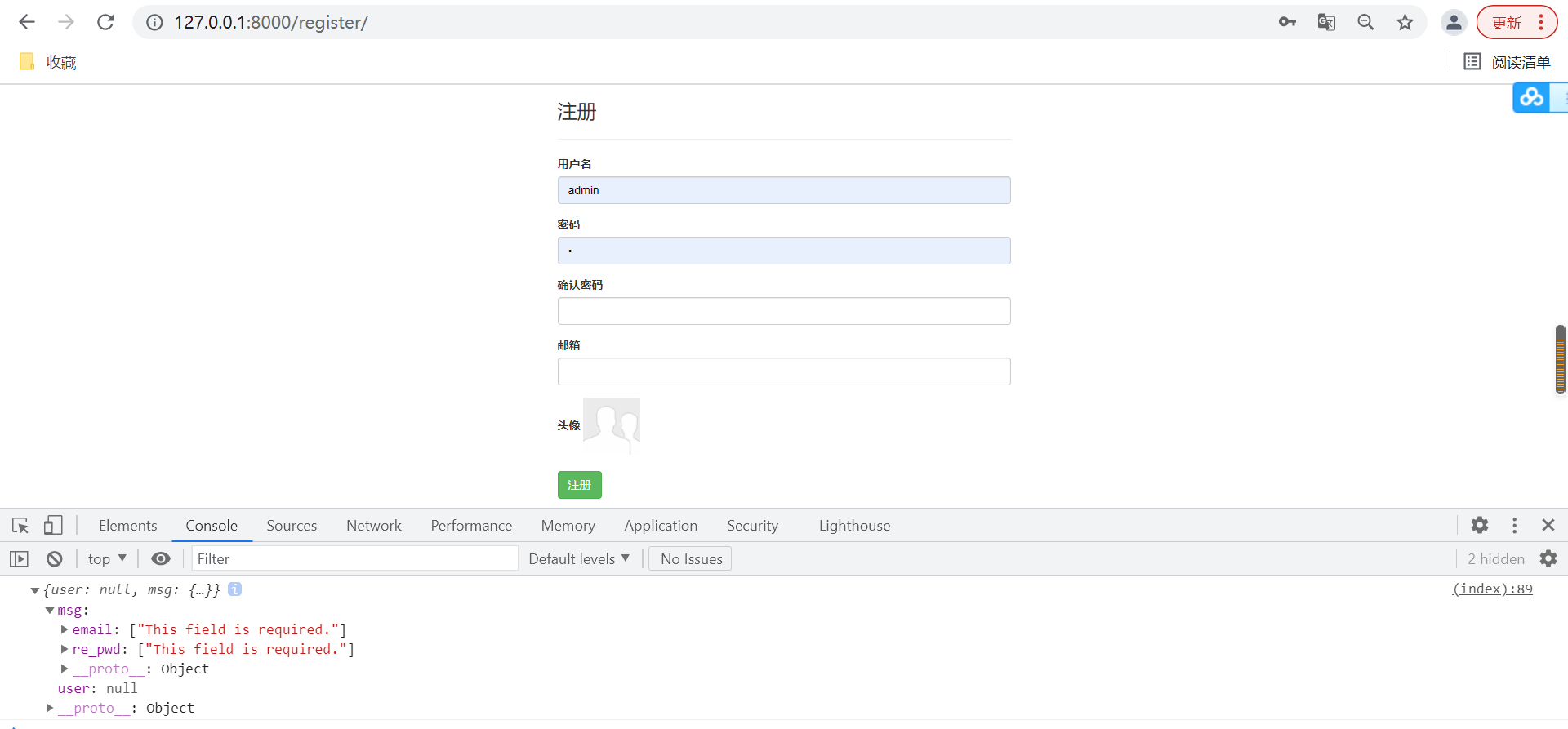Activate the inspect element picker tool
The image size is (1568, 729).
(x=20, y=526)
